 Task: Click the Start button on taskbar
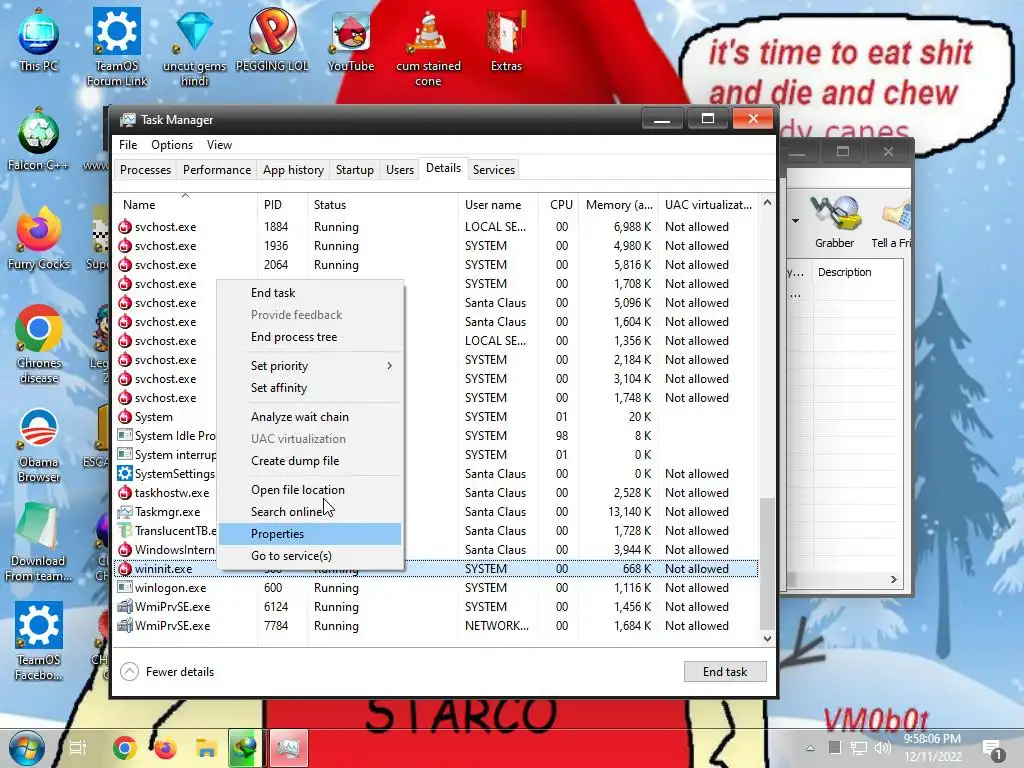coord(26,748)
